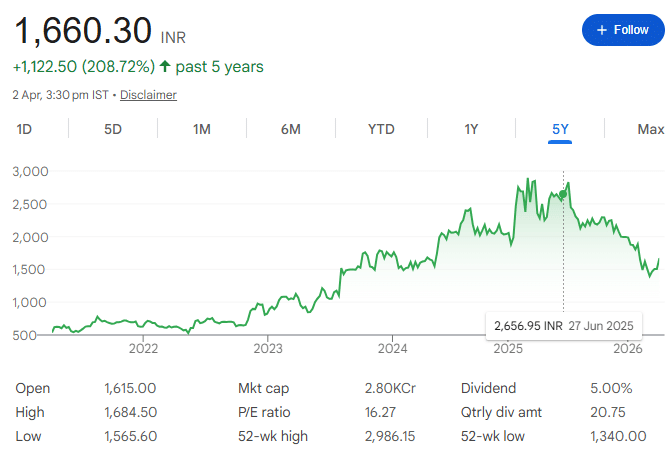The width and height of the screenshot is (669, 455).
Task: Open the Disclaimer link
Action: tap(148, 95)
